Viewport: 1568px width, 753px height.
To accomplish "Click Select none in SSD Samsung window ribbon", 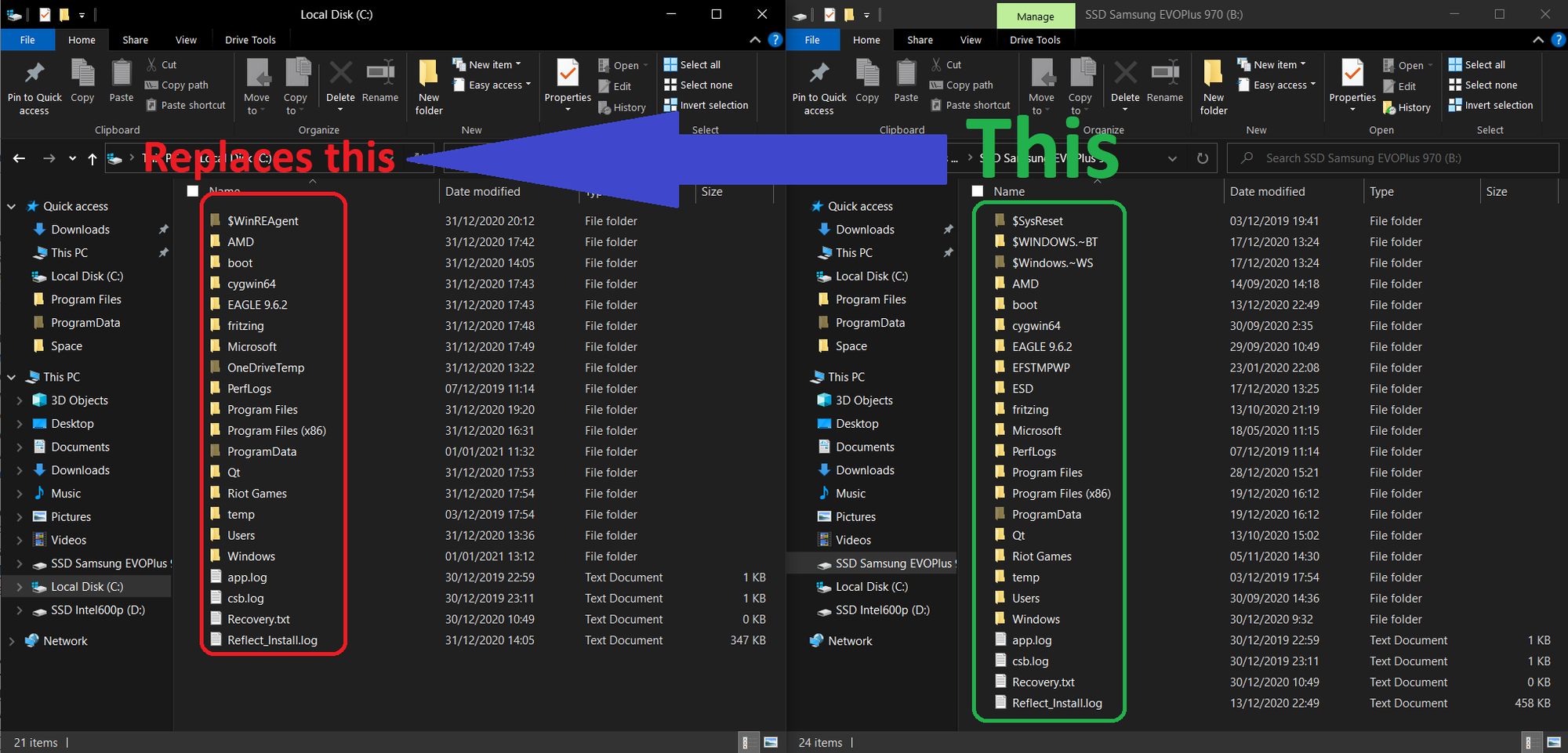I will pyautogui.click(x=1483, y=85).
